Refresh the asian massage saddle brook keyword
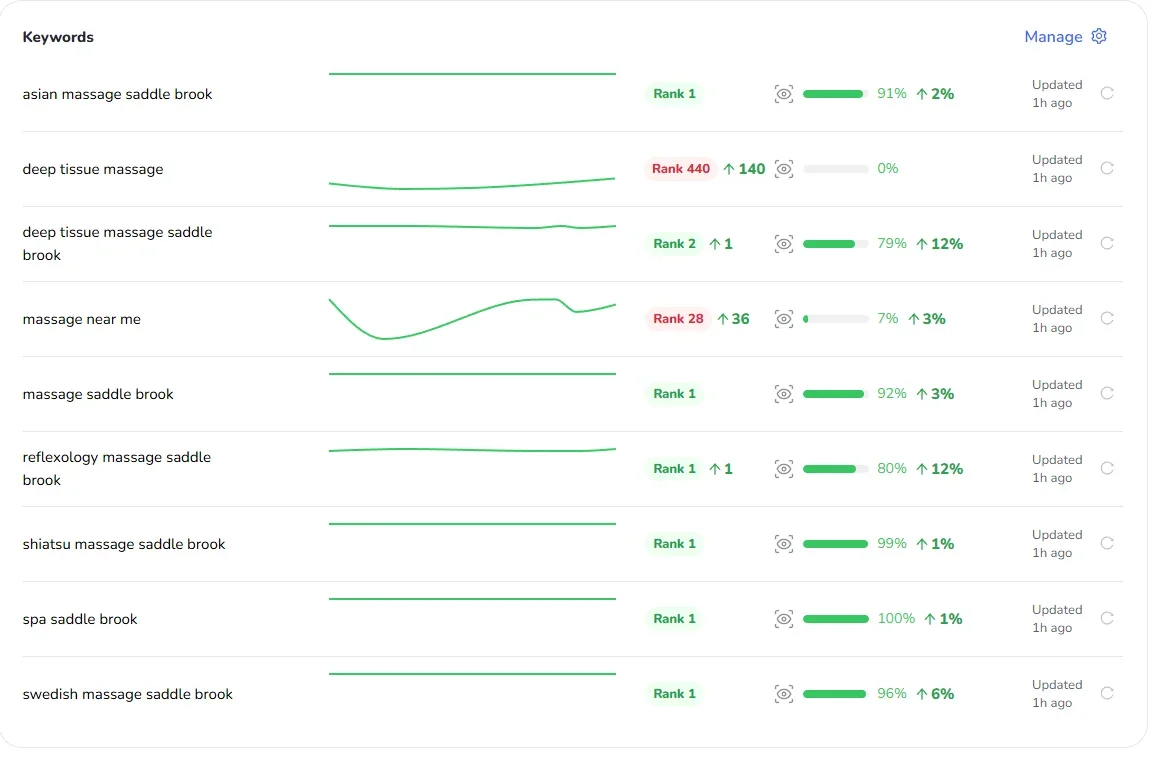Screen dimensions: 1156x757 (1107, 93)
